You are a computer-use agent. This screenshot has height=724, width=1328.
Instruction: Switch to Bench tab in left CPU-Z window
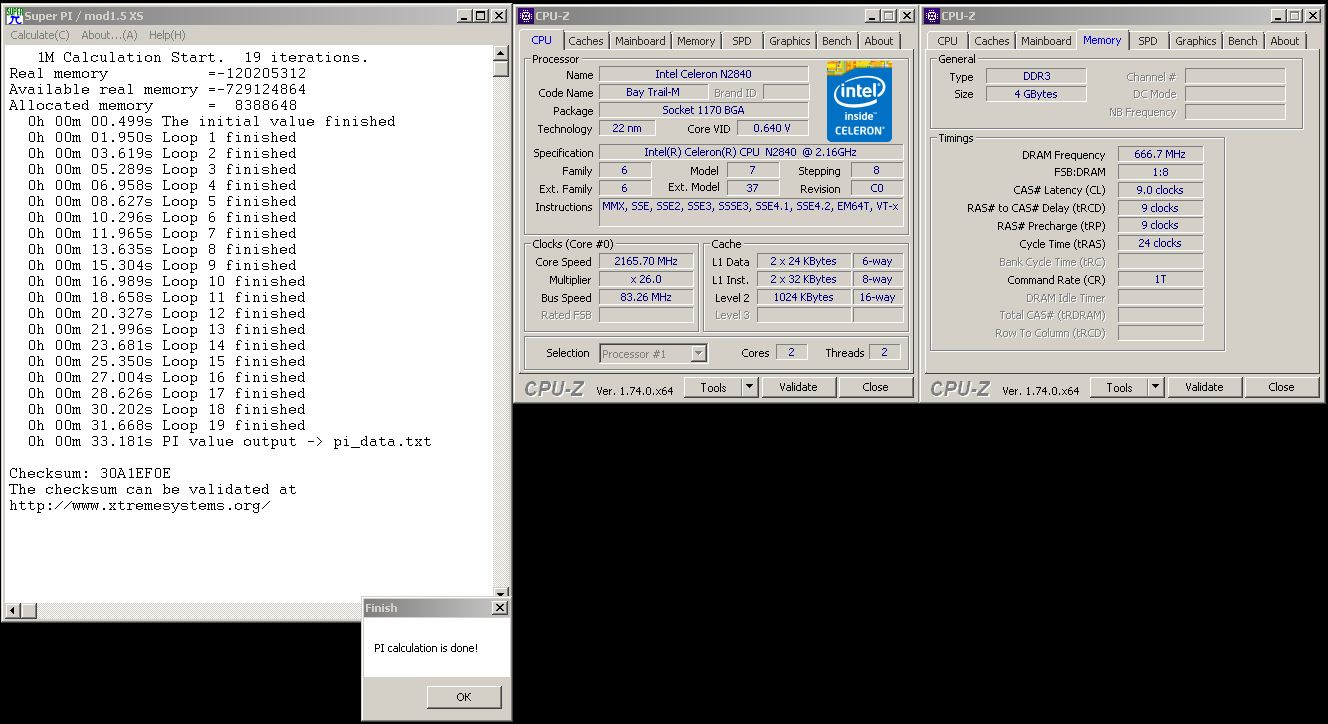[837, 41]
